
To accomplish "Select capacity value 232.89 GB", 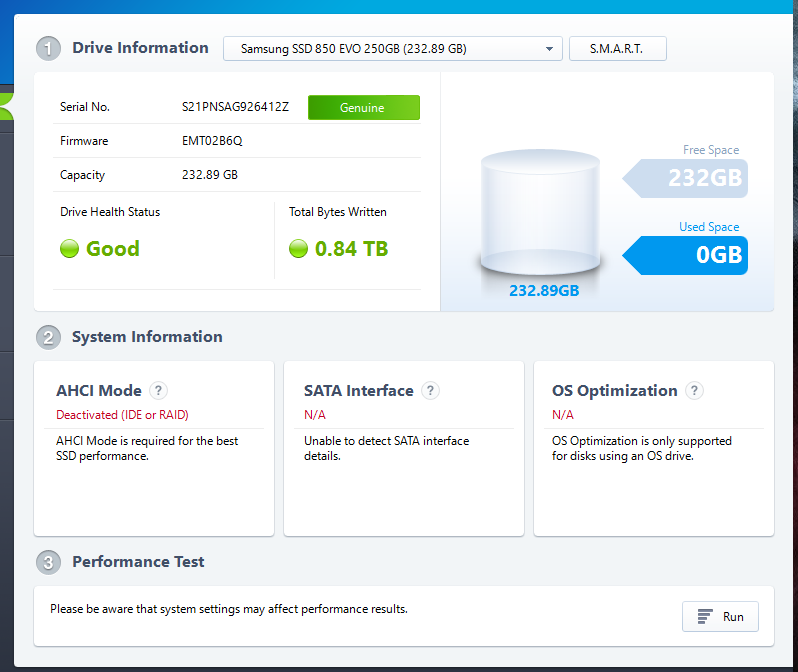I will 210,175.
